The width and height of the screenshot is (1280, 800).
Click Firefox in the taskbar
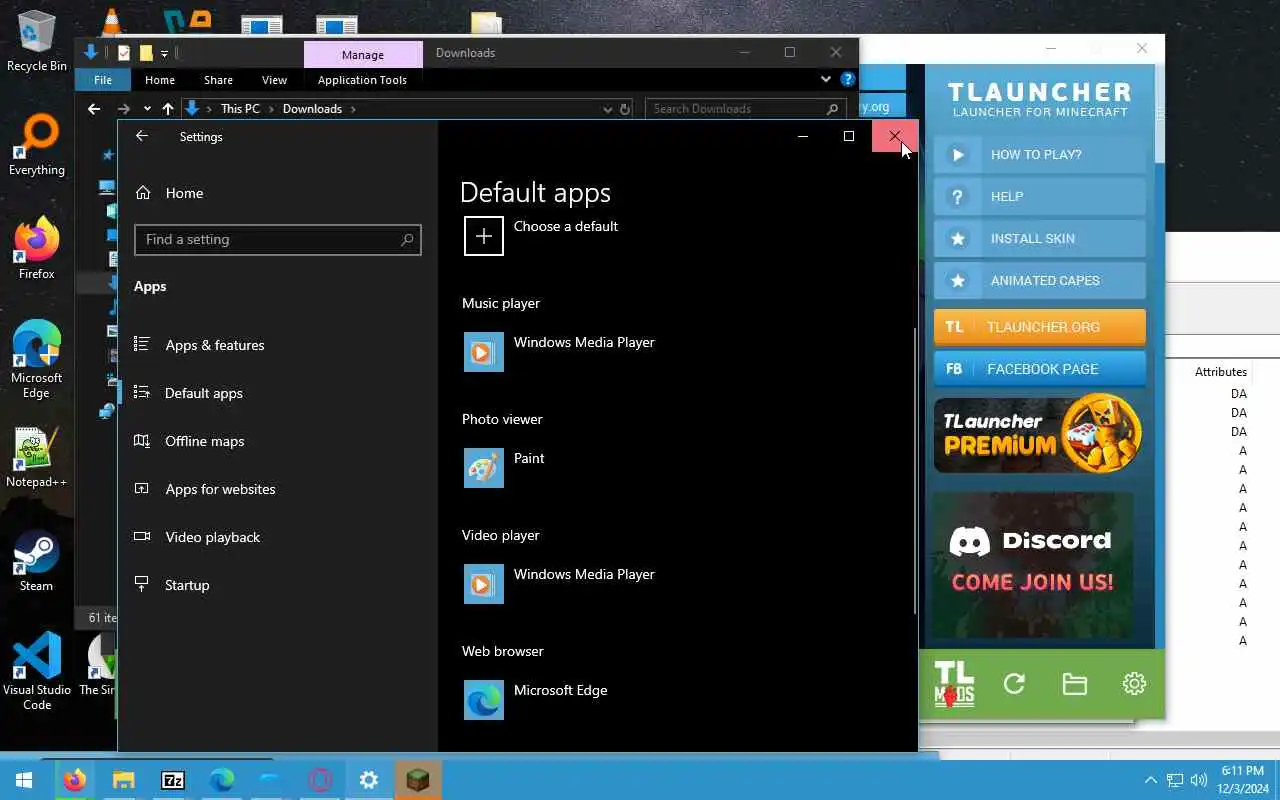[75, 780]
